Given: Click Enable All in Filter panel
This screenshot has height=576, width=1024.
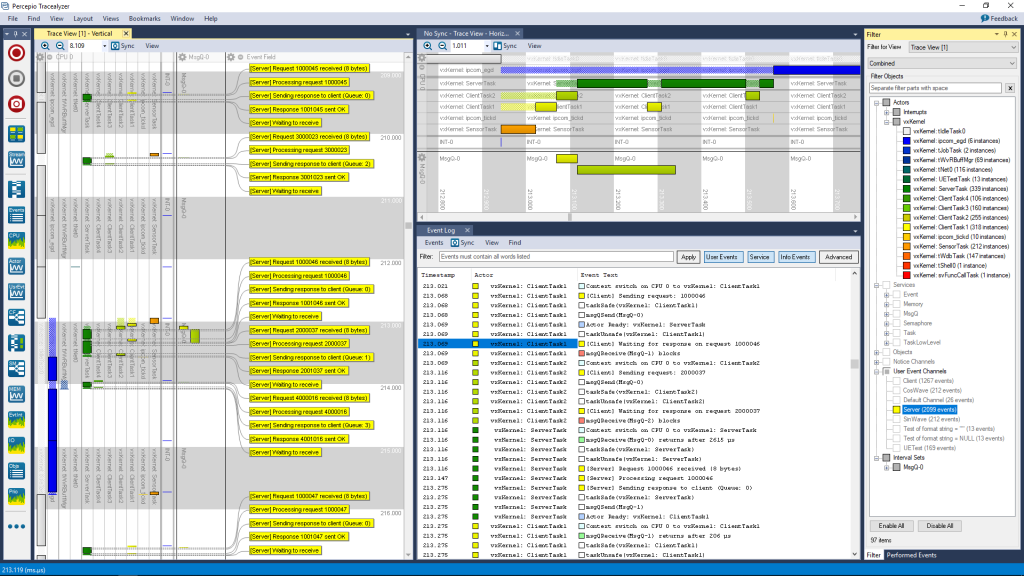Looking at the screenshot, I should 891,526.
